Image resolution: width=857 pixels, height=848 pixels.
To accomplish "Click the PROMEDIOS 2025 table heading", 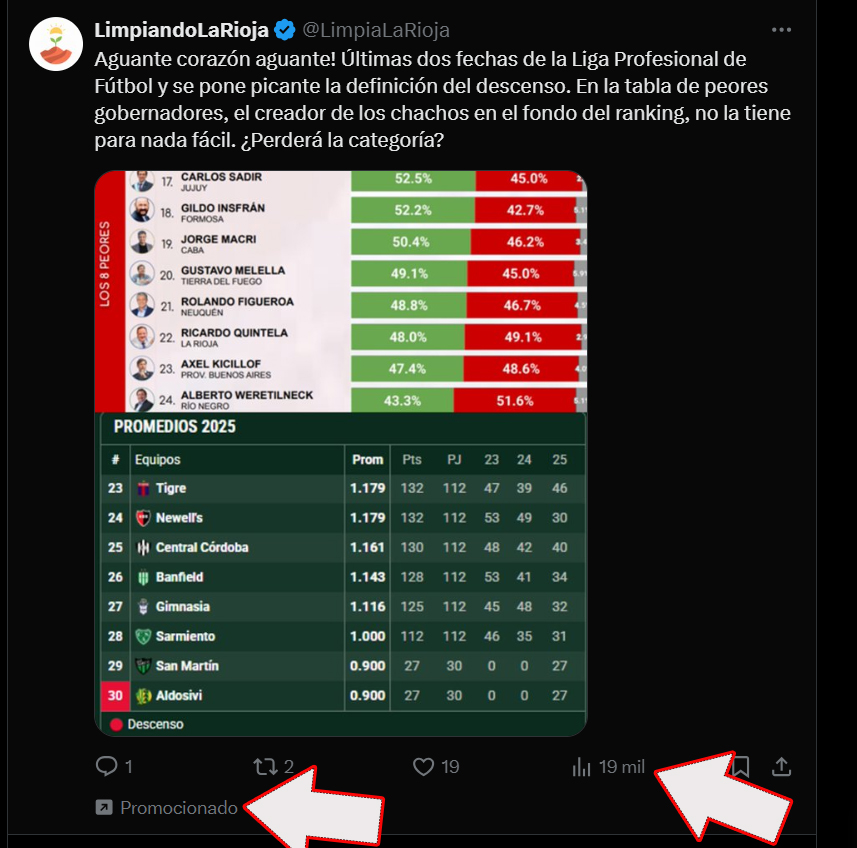I will tap(175, 427).
